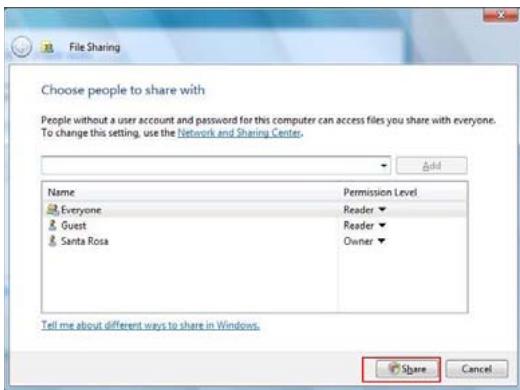Viewport: 520px width, 390px height.
Task: Expand the user name combo box arrow
Action: click(x=384, y=165)
